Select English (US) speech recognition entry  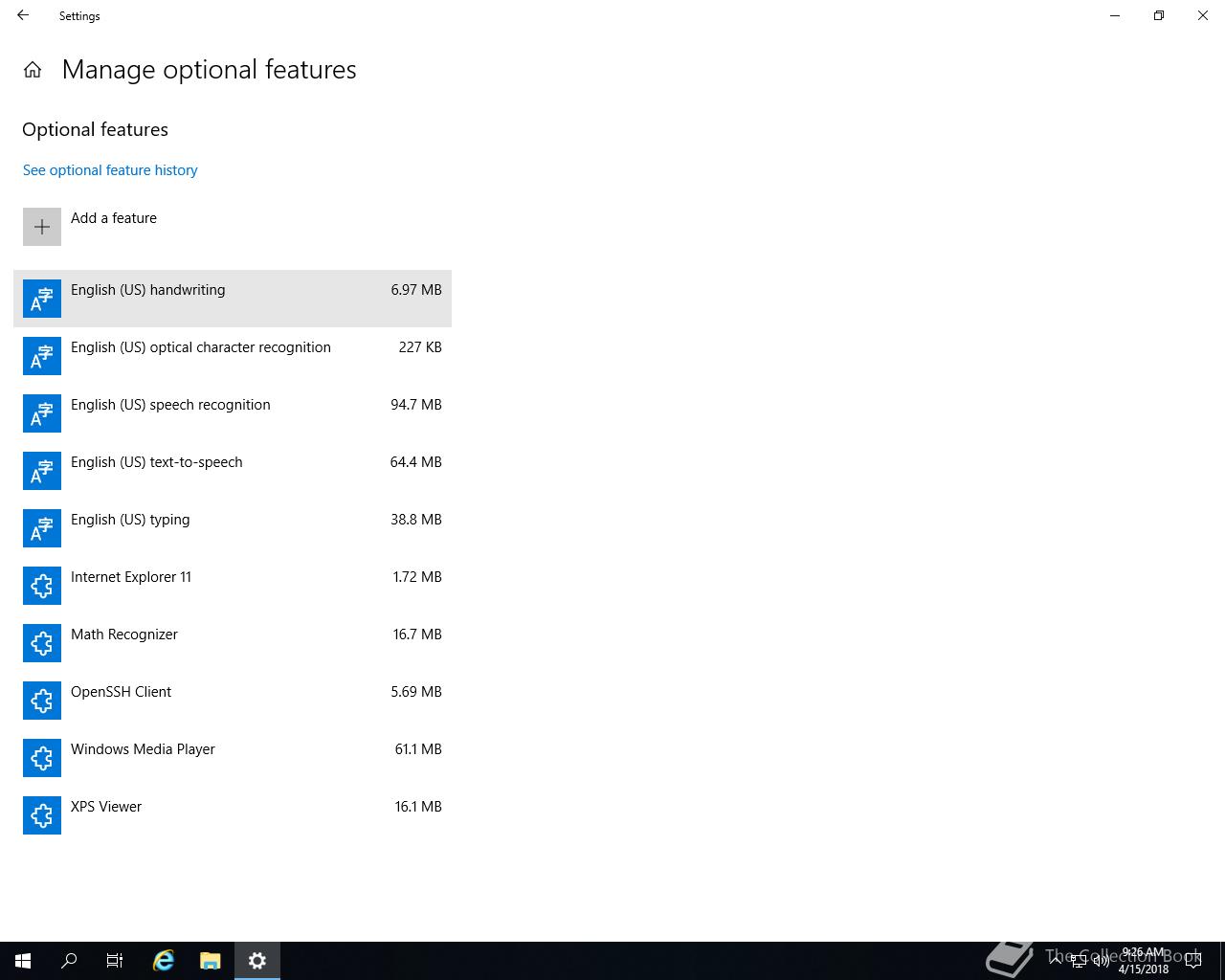click(233, 413)
